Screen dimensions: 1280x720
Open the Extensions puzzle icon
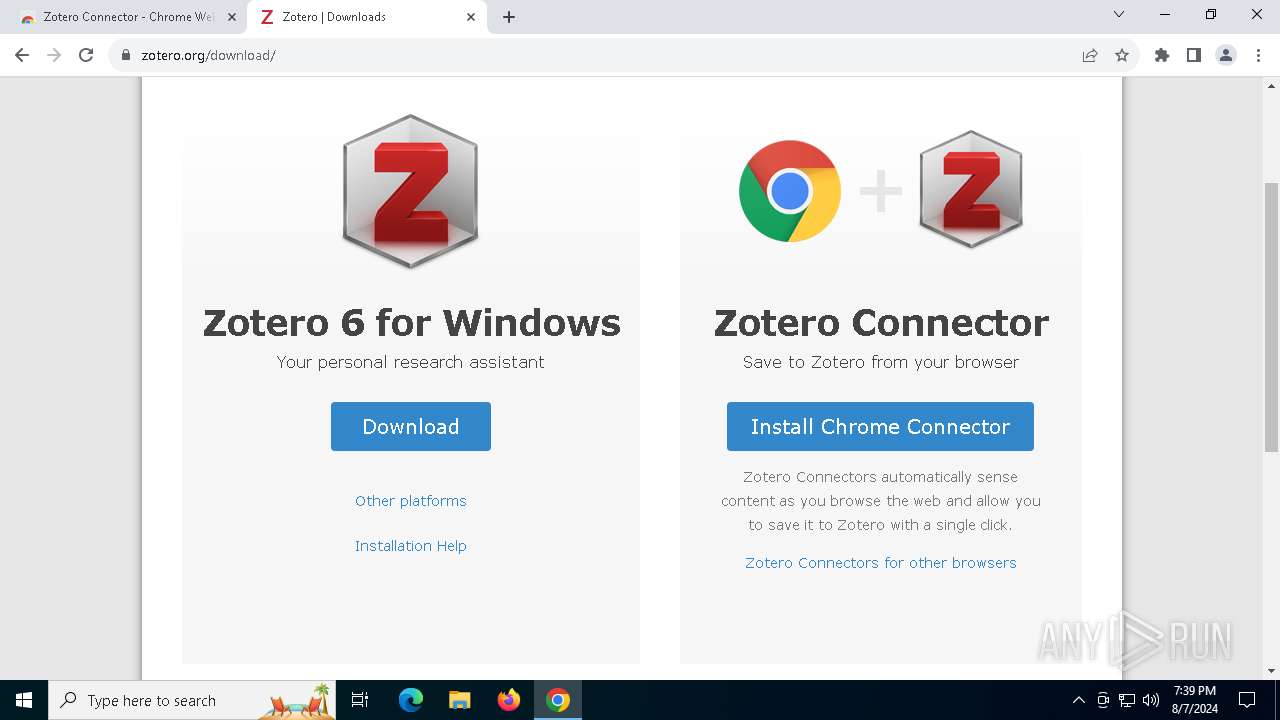point(1162,55)
